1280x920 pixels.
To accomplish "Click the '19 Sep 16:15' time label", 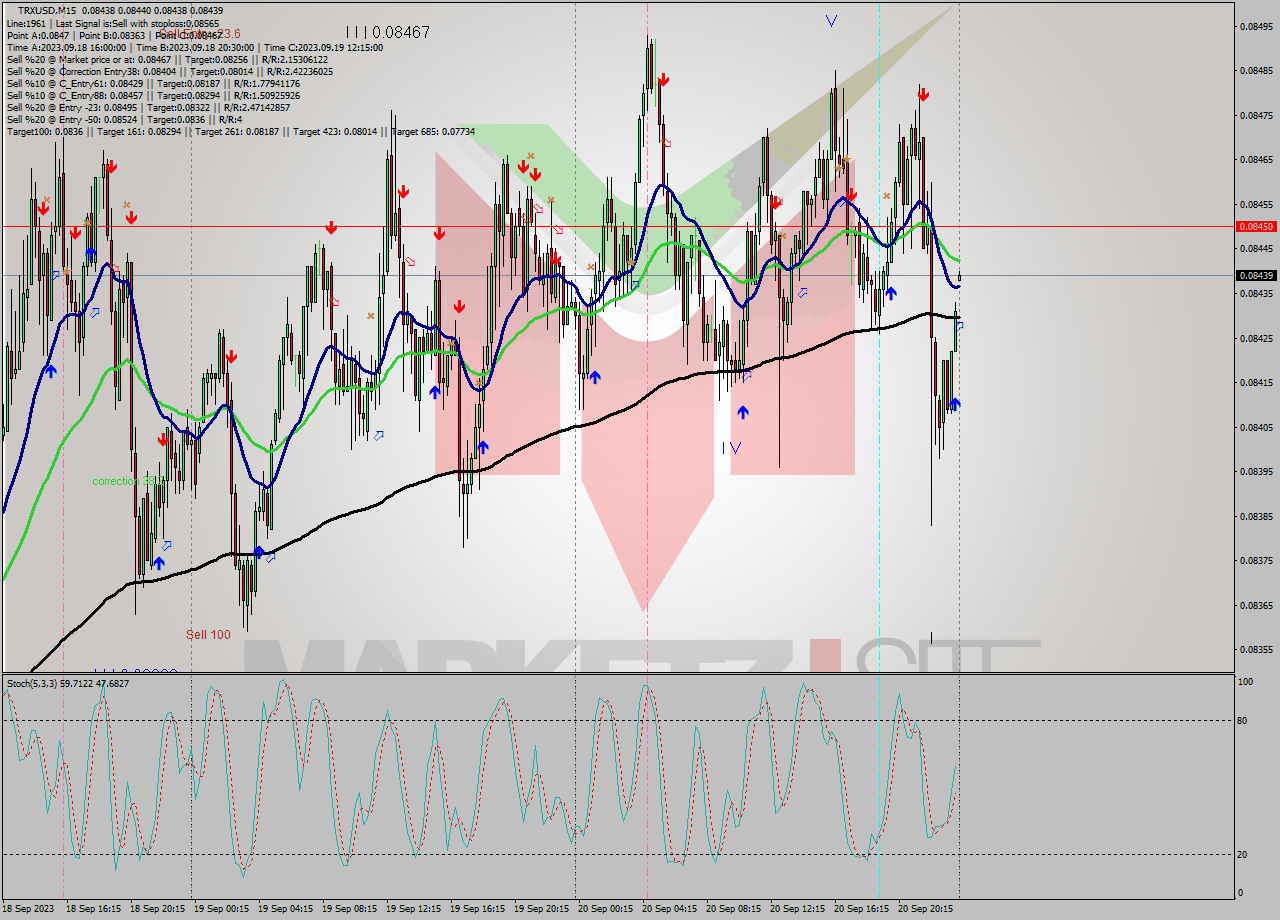I will point(478,909).
